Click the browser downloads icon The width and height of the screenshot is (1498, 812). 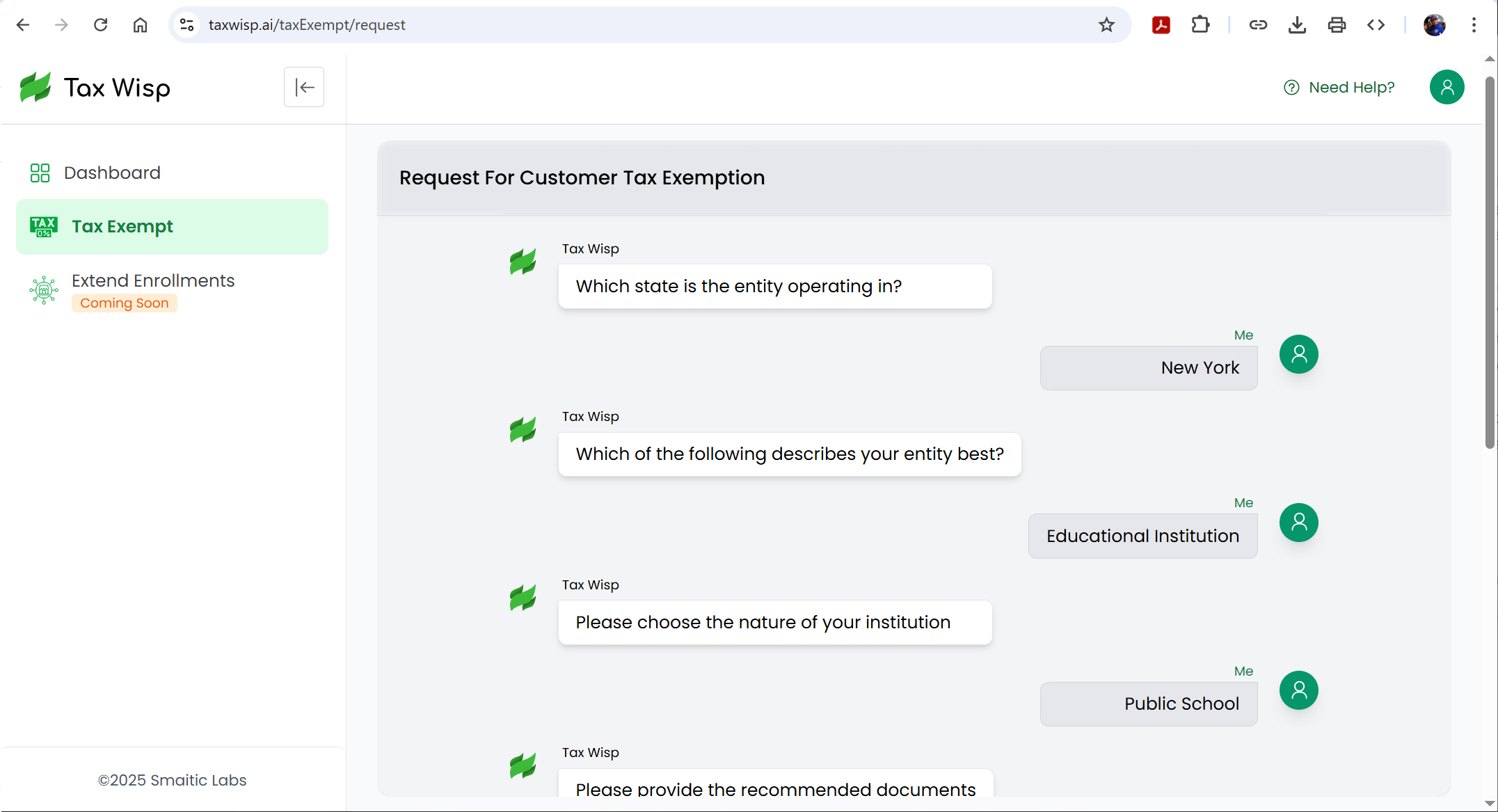point(1297,25)
